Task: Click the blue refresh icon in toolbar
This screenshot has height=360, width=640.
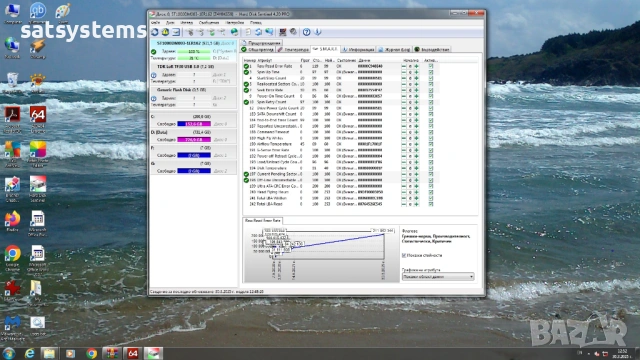Action: click(x=155, y=32)
